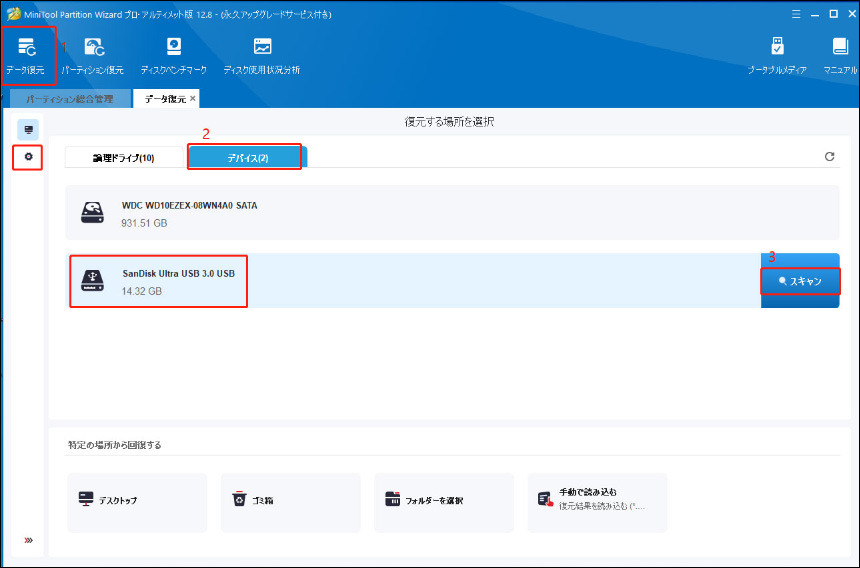This screenshot has height=568, width=860.
Task: Click the ブータブルメディア icon
Action: (x=778, y=53)
